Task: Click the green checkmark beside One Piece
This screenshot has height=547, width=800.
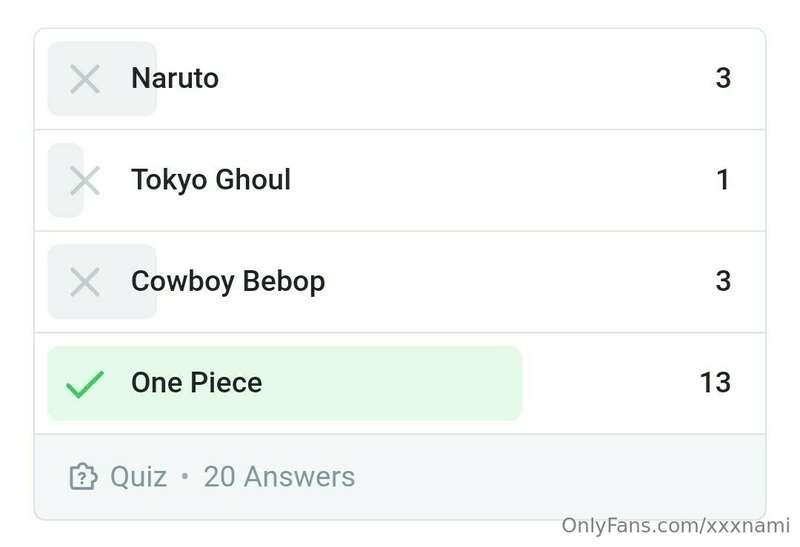Action: tap(85, 384)
